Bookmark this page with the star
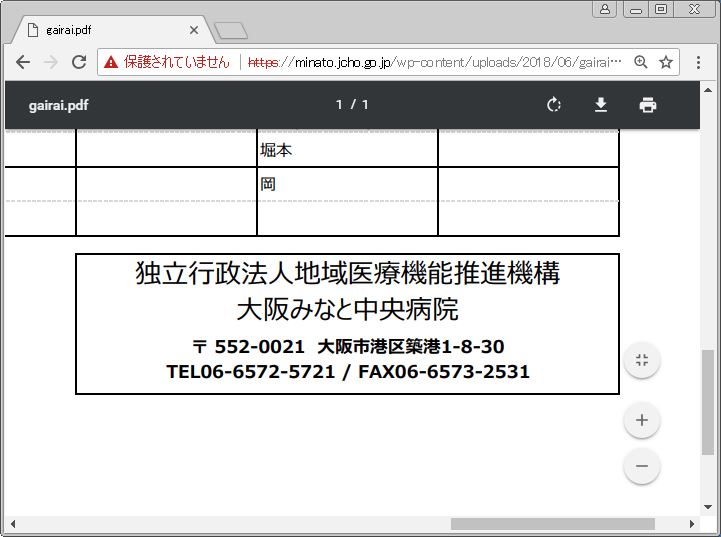The image size is (721, 537). [666, 62]
